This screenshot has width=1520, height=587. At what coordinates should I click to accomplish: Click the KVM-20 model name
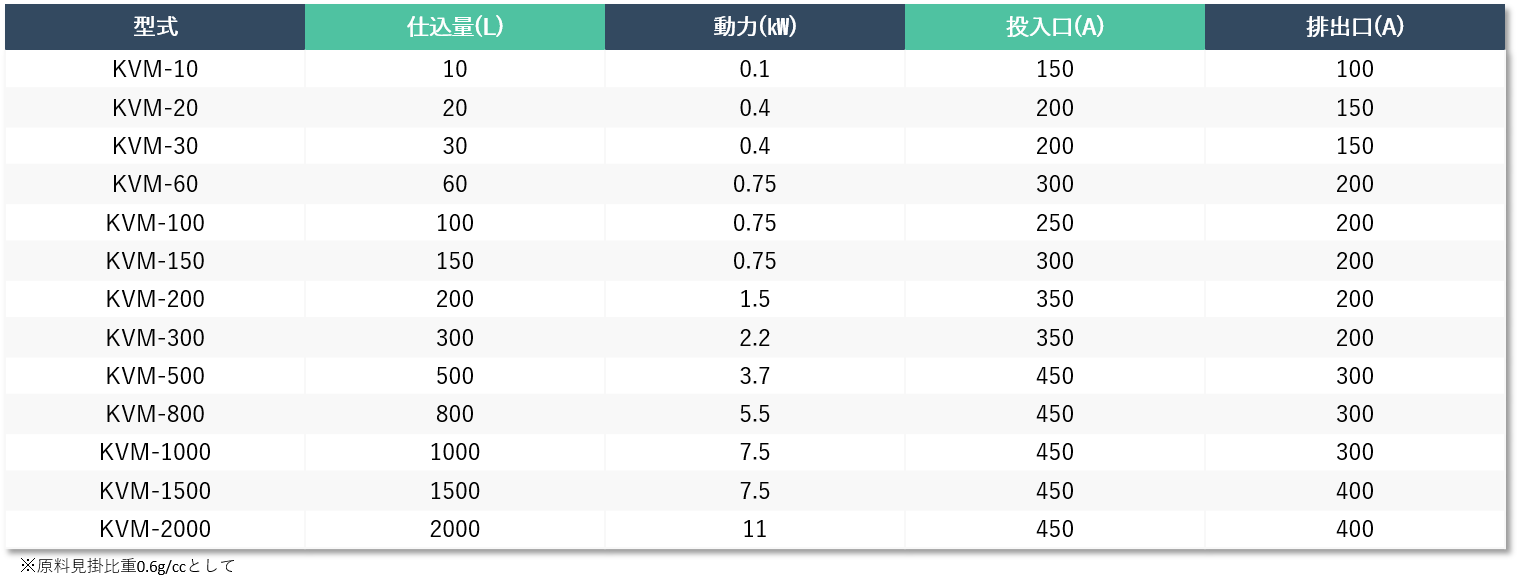pyautogui.click(x=155, y=108)
